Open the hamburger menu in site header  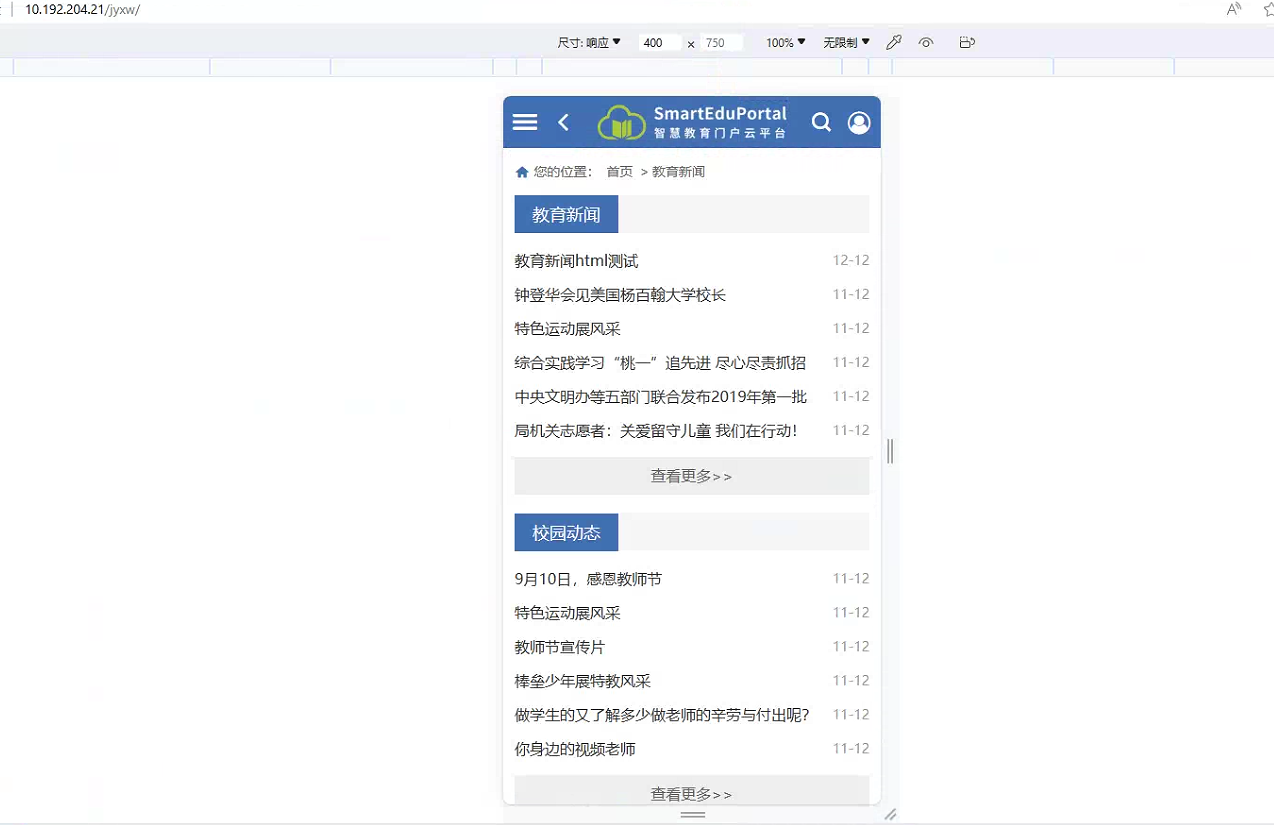pos(525,122)
